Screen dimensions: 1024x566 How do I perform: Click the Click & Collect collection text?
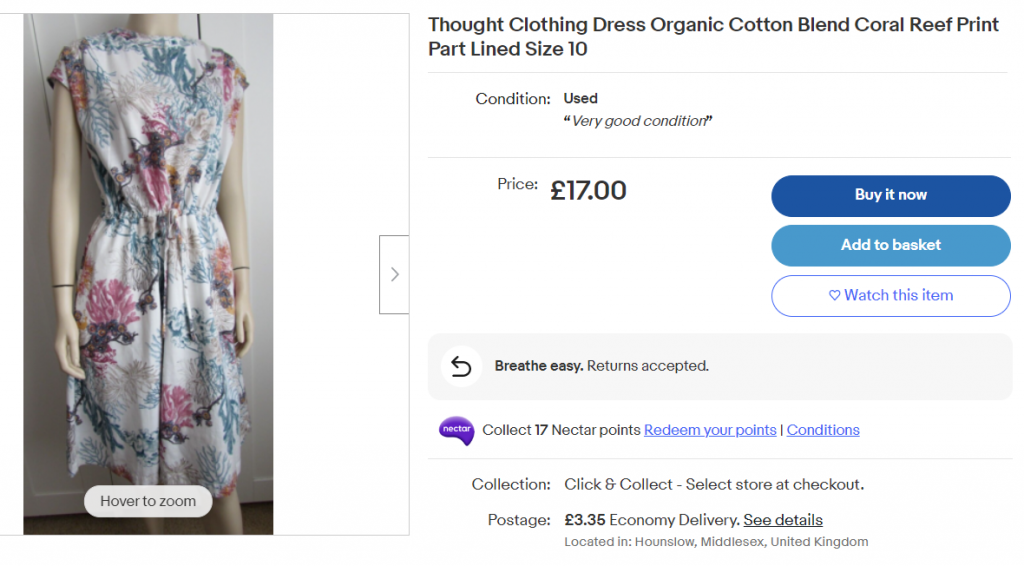713,484
